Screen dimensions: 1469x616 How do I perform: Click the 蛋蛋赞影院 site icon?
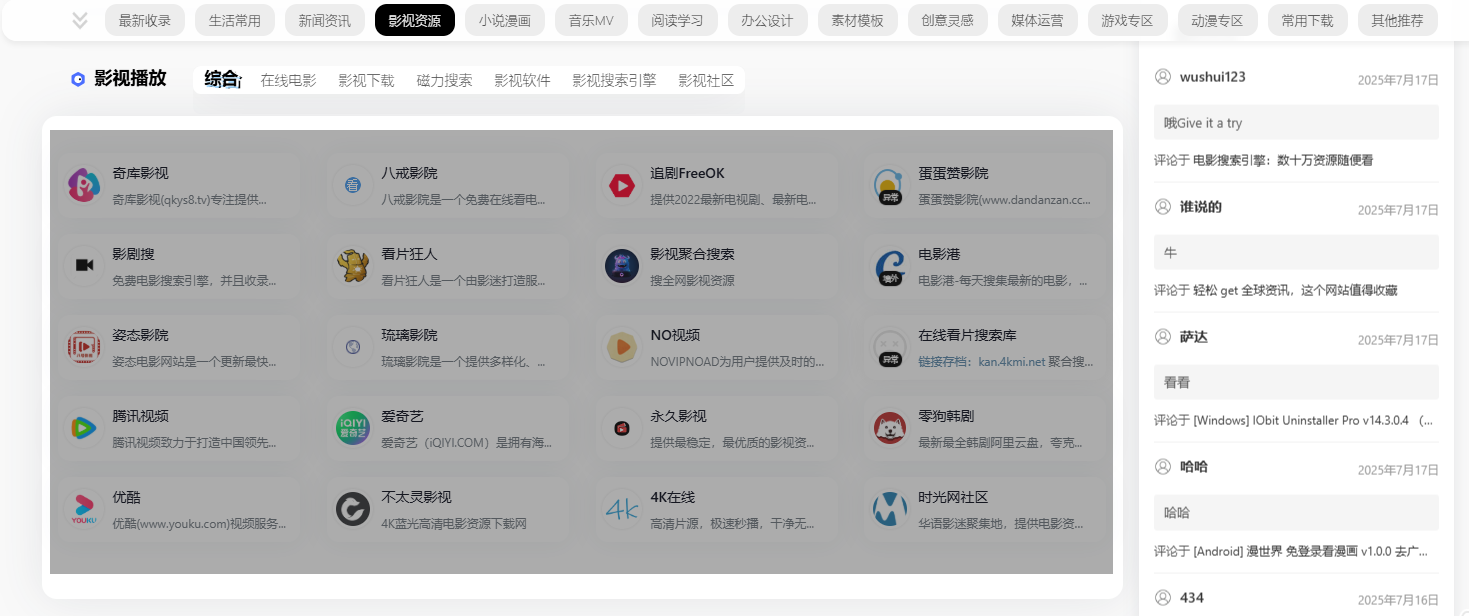coord(889,185)
